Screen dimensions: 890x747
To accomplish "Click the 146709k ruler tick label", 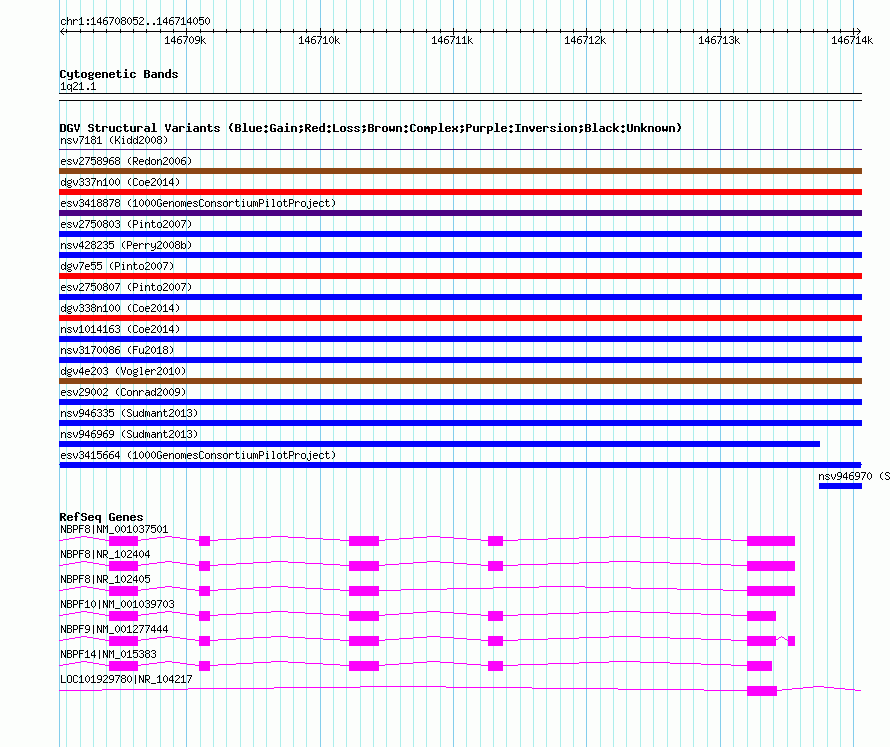I will click(x=185, y=40).
